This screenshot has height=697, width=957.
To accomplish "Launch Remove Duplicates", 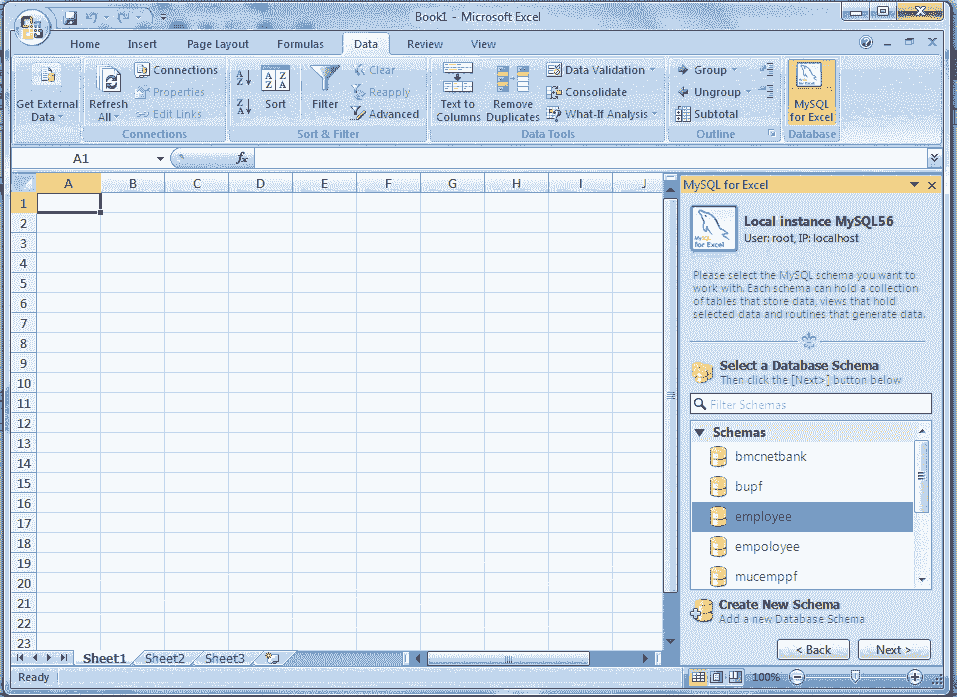I will pos(512,90).
